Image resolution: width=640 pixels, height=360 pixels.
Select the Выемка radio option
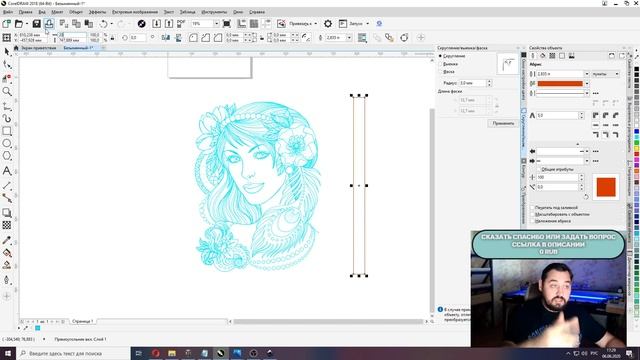[440, 64]
